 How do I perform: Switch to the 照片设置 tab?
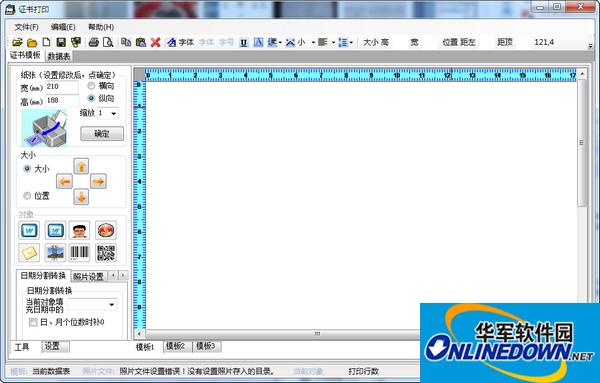89,276
